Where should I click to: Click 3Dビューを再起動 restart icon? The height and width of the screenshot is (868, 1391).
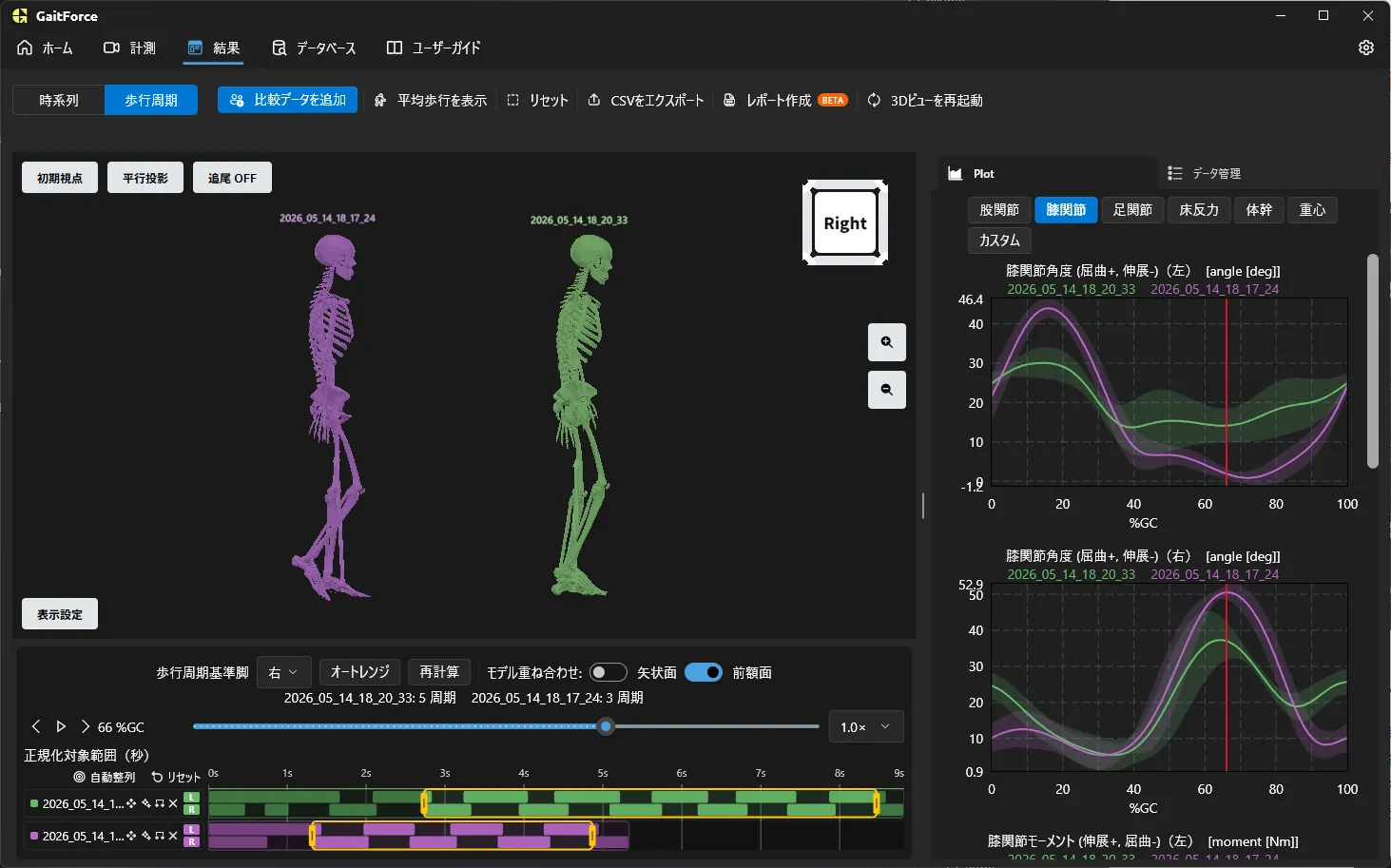tap(874, 100)
